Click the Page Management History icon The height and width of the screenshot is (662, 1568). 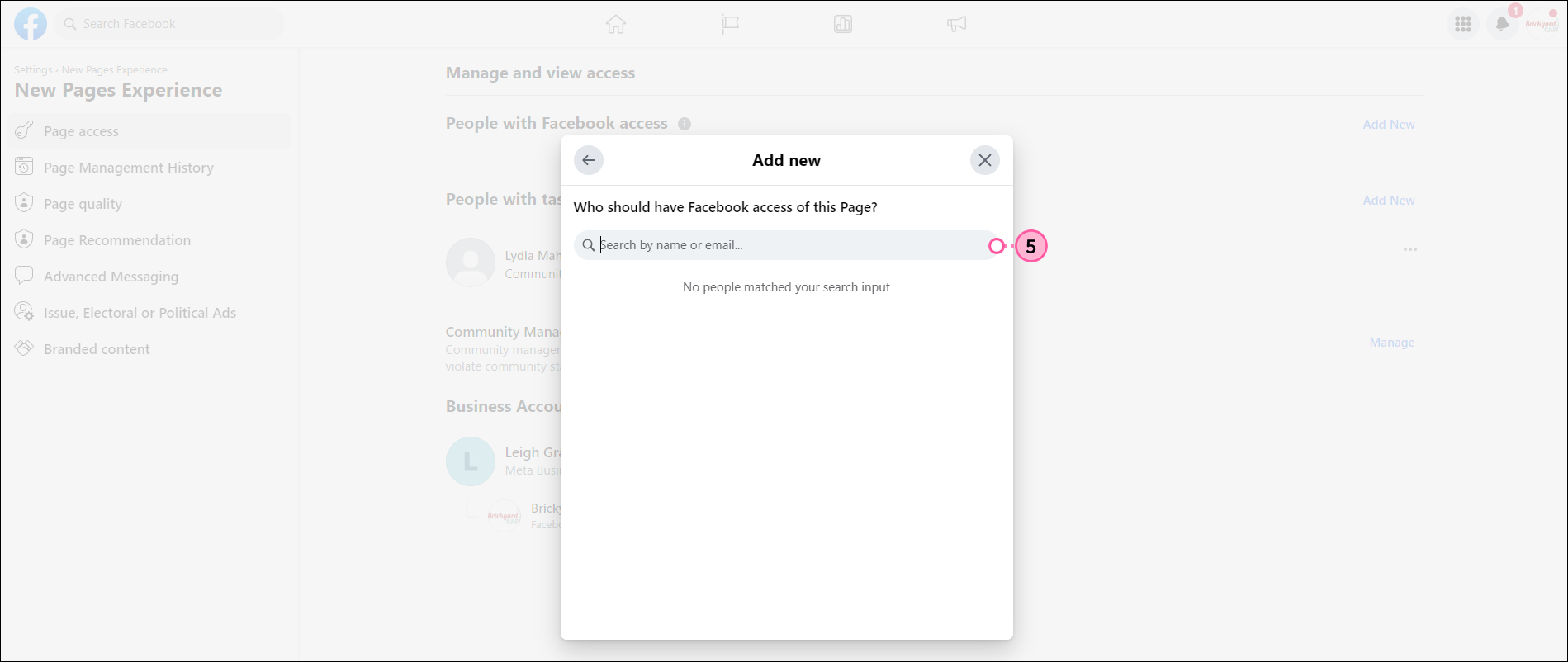[25, 167]
